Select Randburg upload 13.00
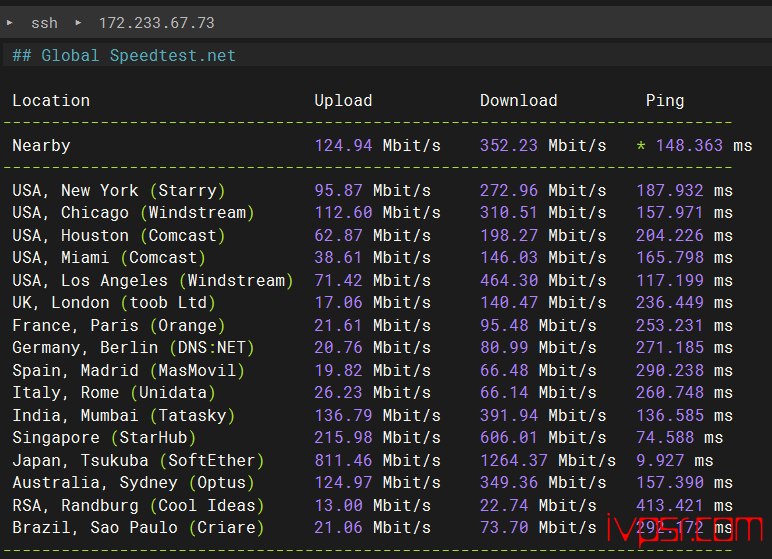The width and height of the screenshot is (772, 559). [x=338, y=506]
